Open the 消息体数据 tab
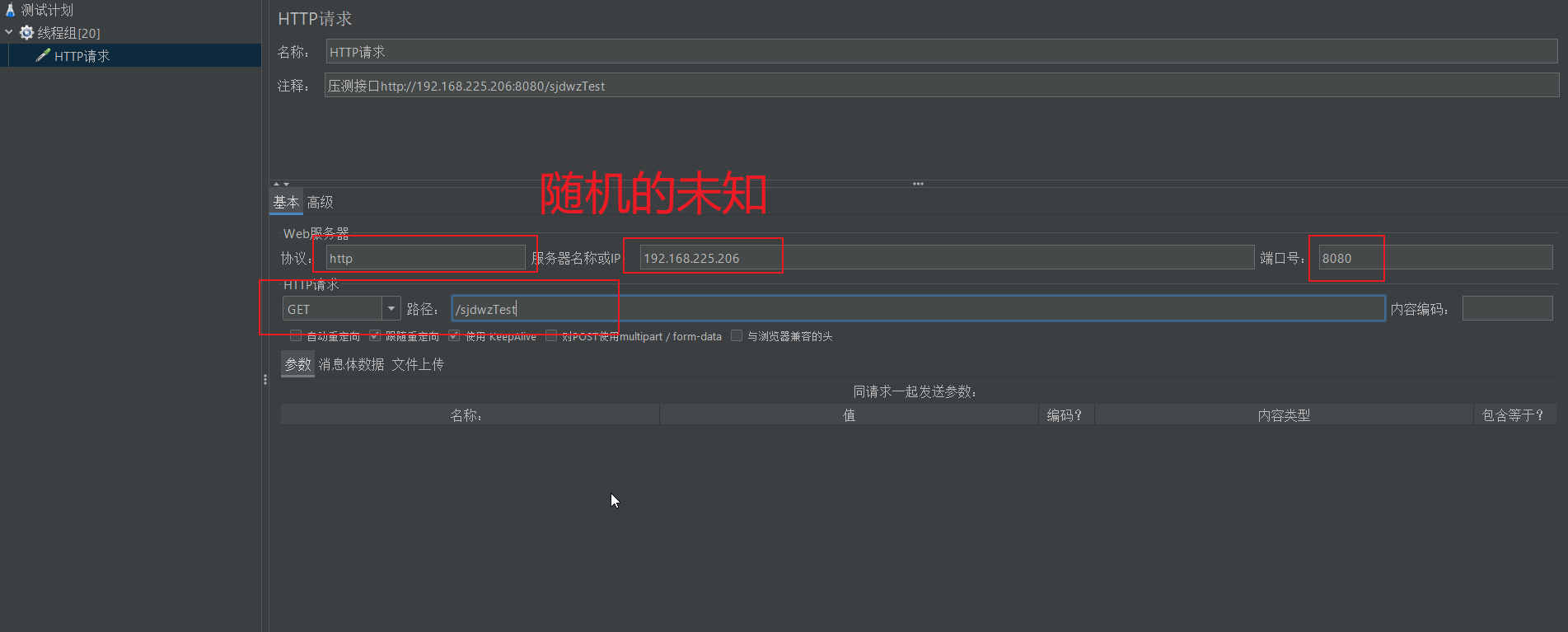Screen dimensions: 1568x632 (351, 364)
